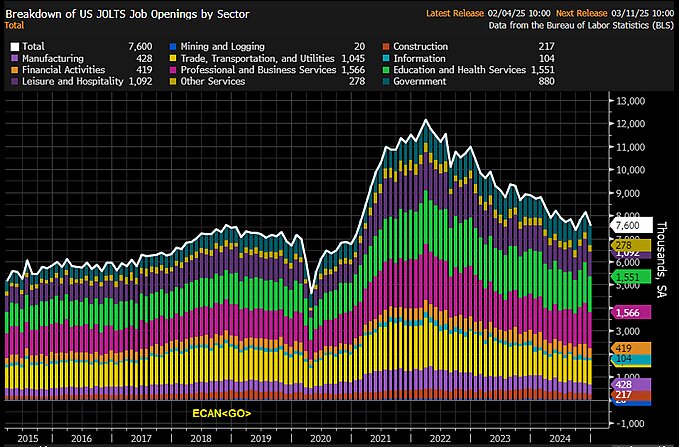This screenshot has height=447, width=679.
Task: Click the 2020 label on time axis
Action: point(320,438)
